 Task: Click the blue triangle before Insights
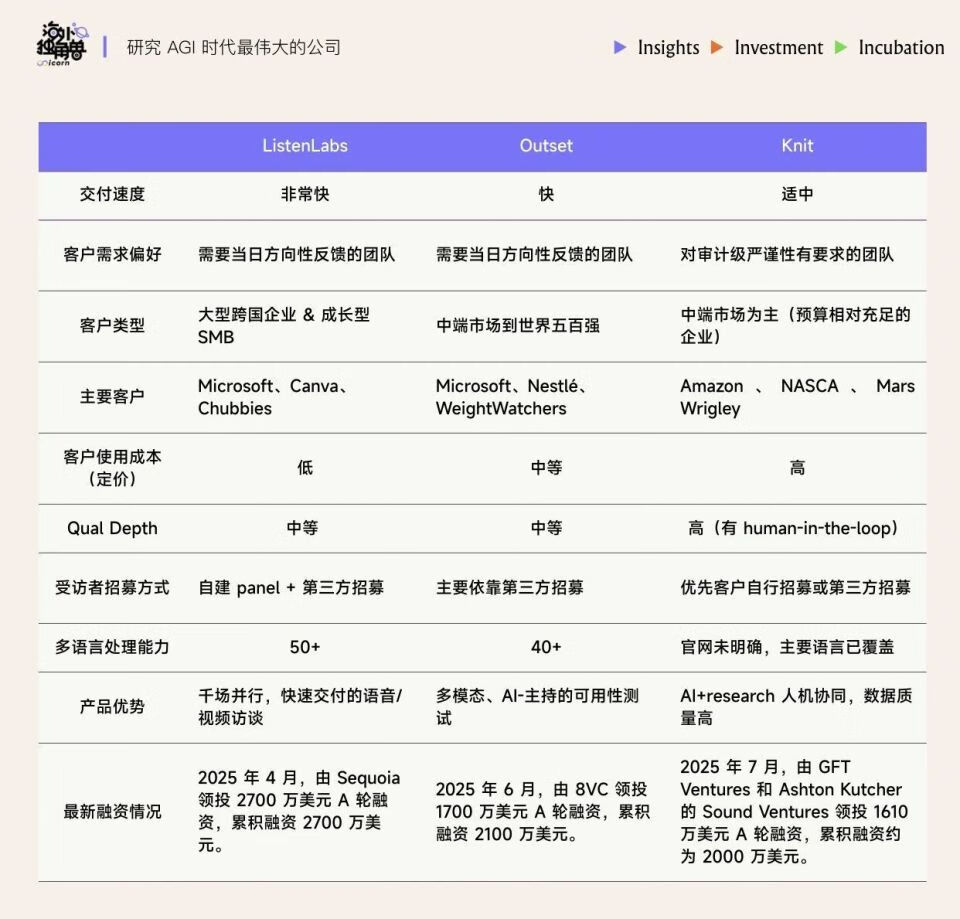pyautogui.click(x=620, y=47)
